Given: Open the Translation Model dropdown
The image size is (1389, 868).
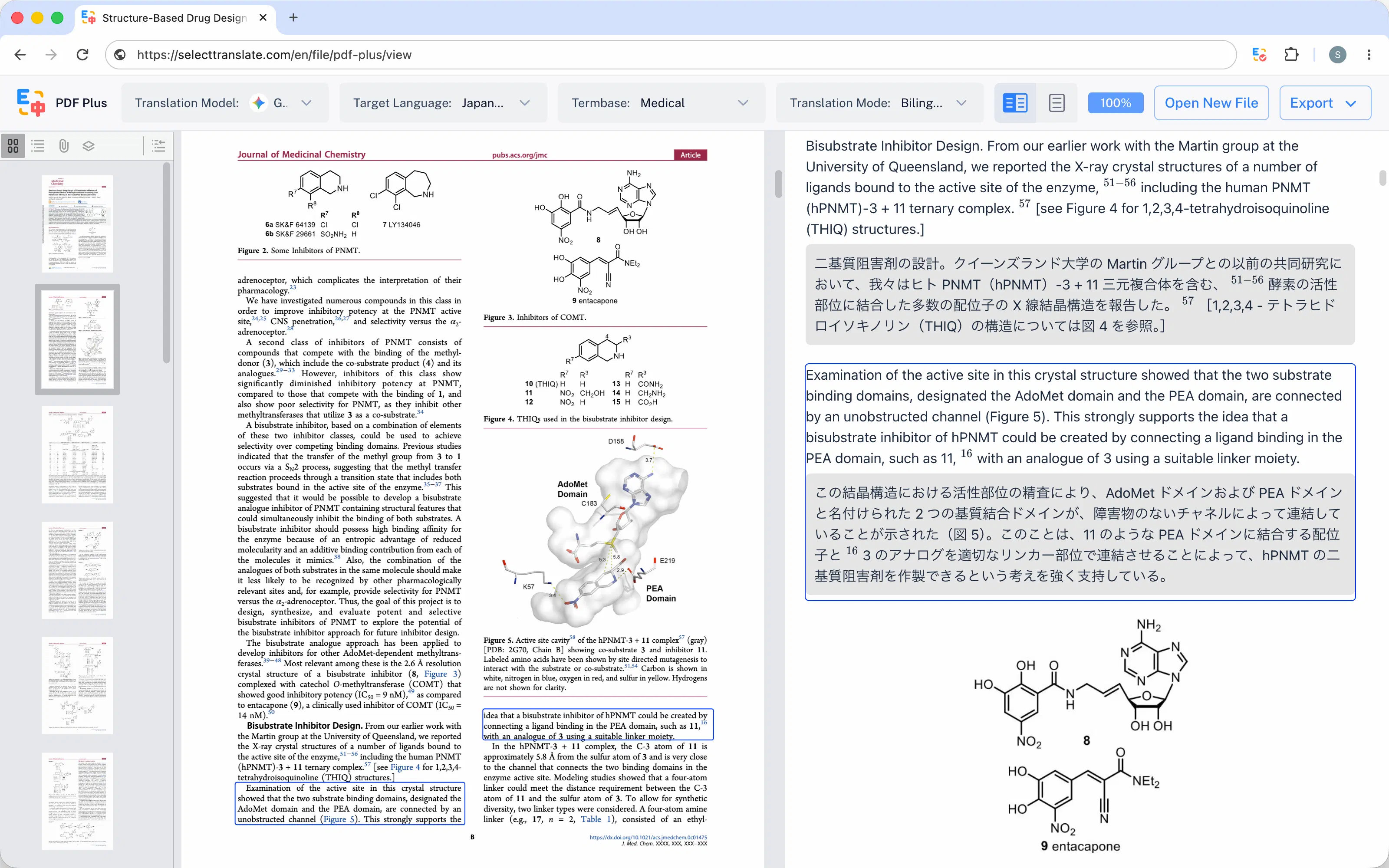Looking at the screenshot, I should coord(225,103).
